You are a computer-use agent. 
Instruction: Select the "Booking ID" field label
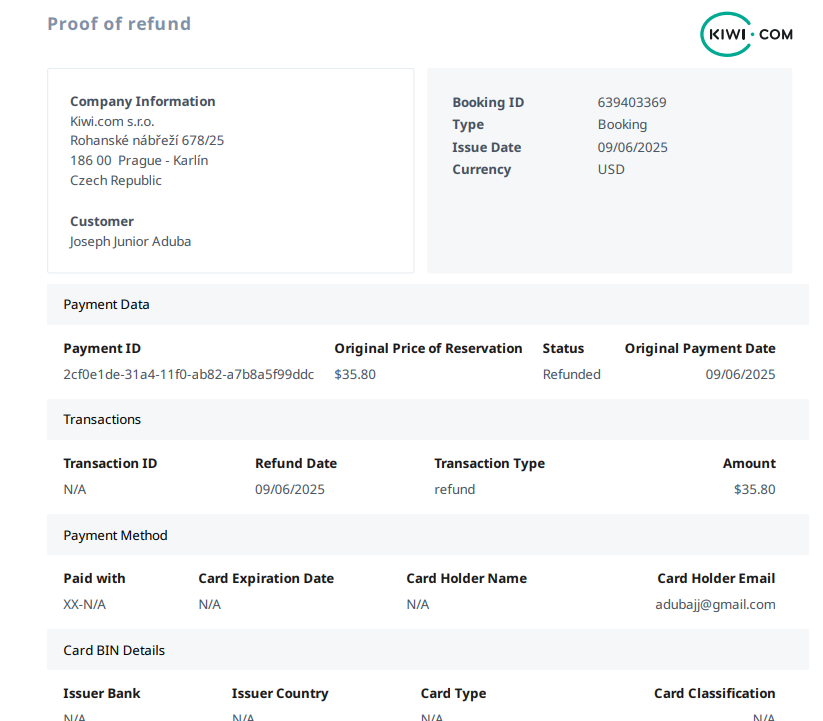pyautogui.click(x=488, y=102)
